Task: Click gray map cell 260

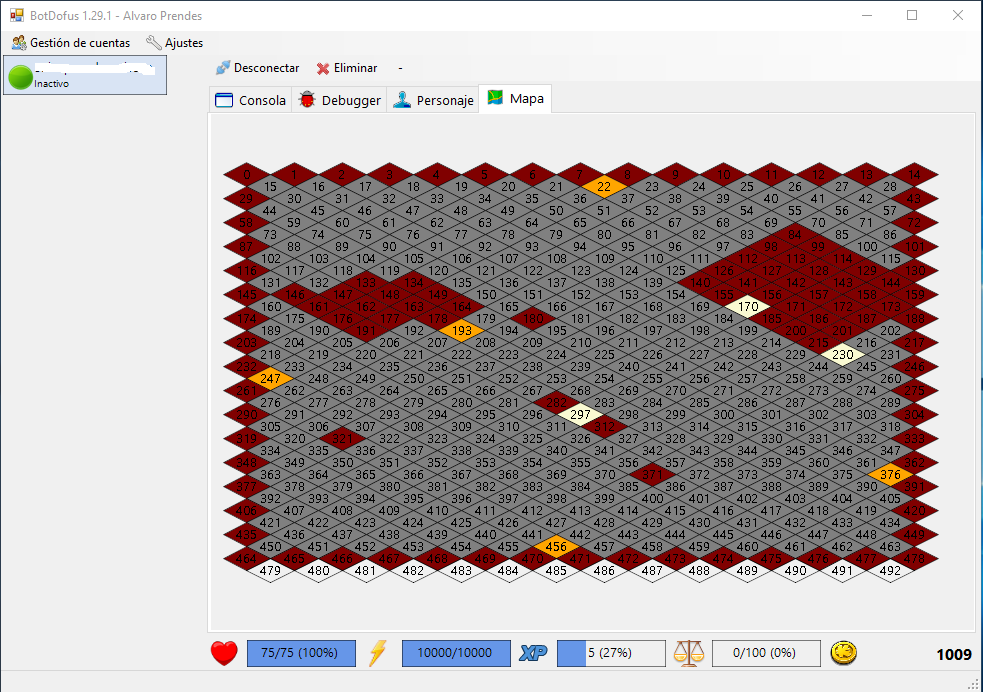Action: click(x=890, y=379)
